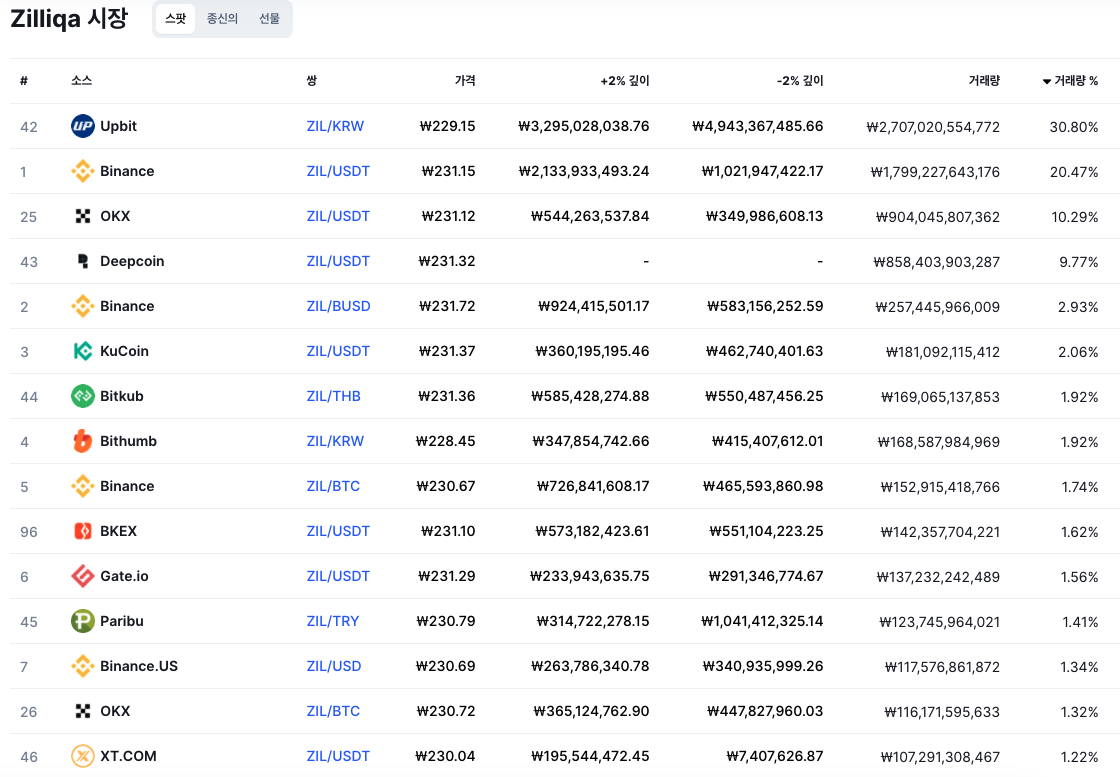The height and width of the screenshot is (777, 1120).
Task: Open XT.COM ZIL/USDT pair link
Action: coord(338,756)
